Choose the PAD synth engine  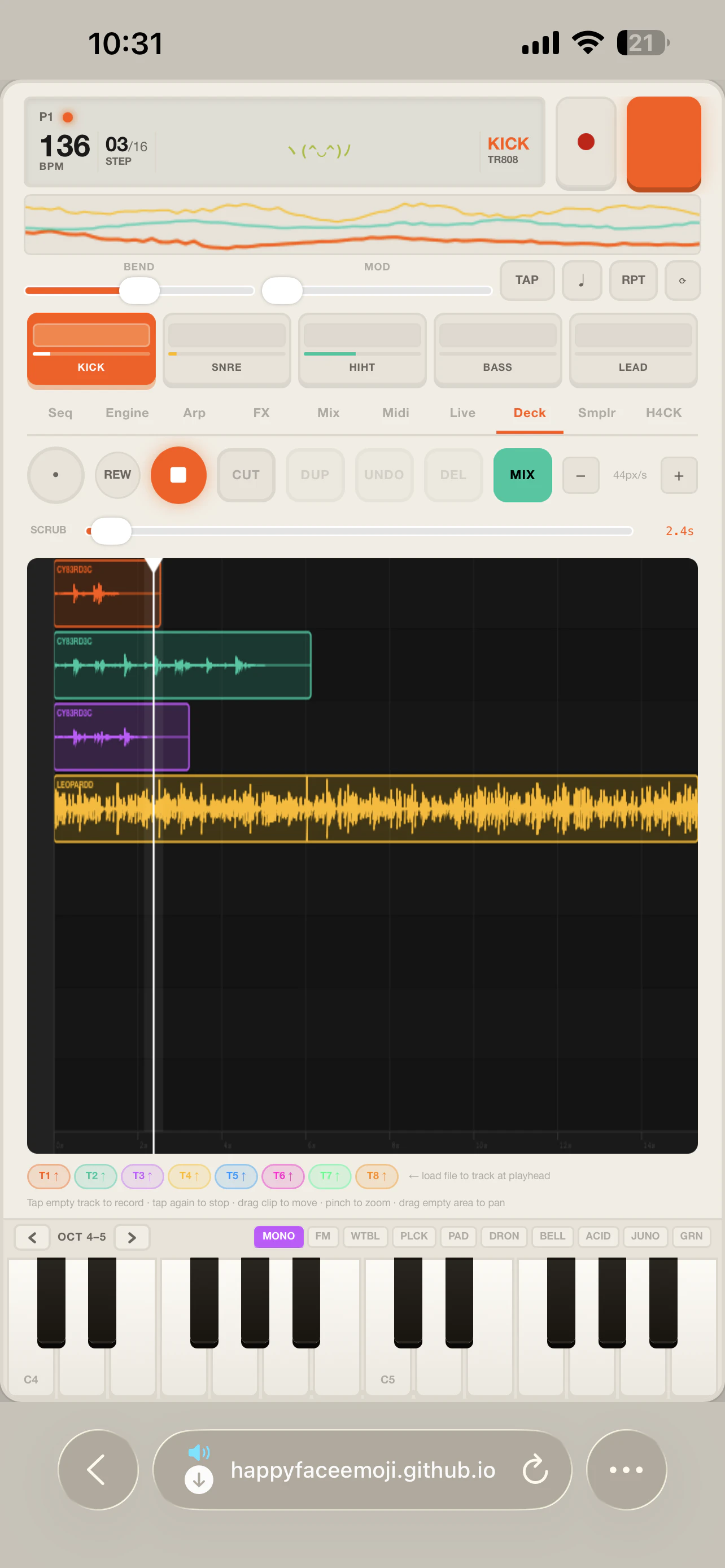(458, 1236)
